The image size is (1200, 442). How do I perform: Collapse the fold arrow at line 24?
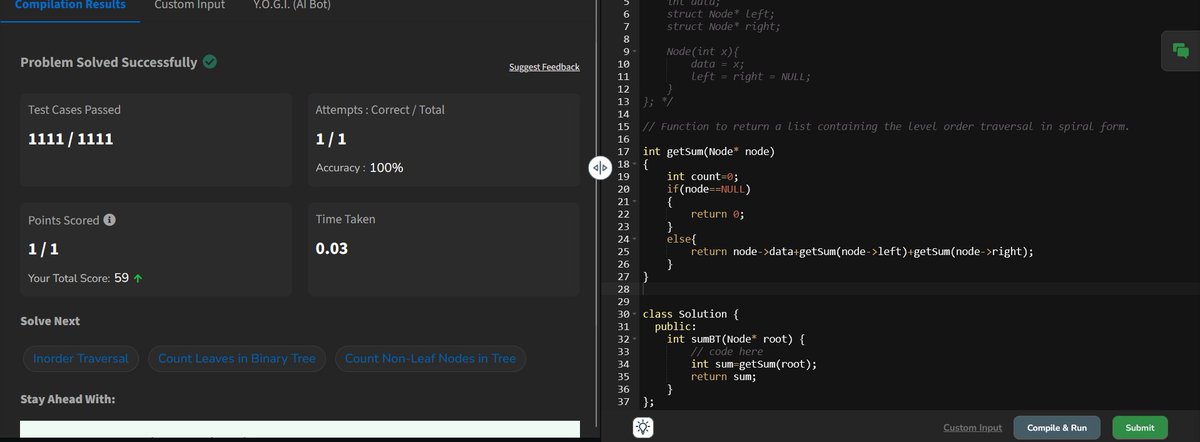coord(635,239)
